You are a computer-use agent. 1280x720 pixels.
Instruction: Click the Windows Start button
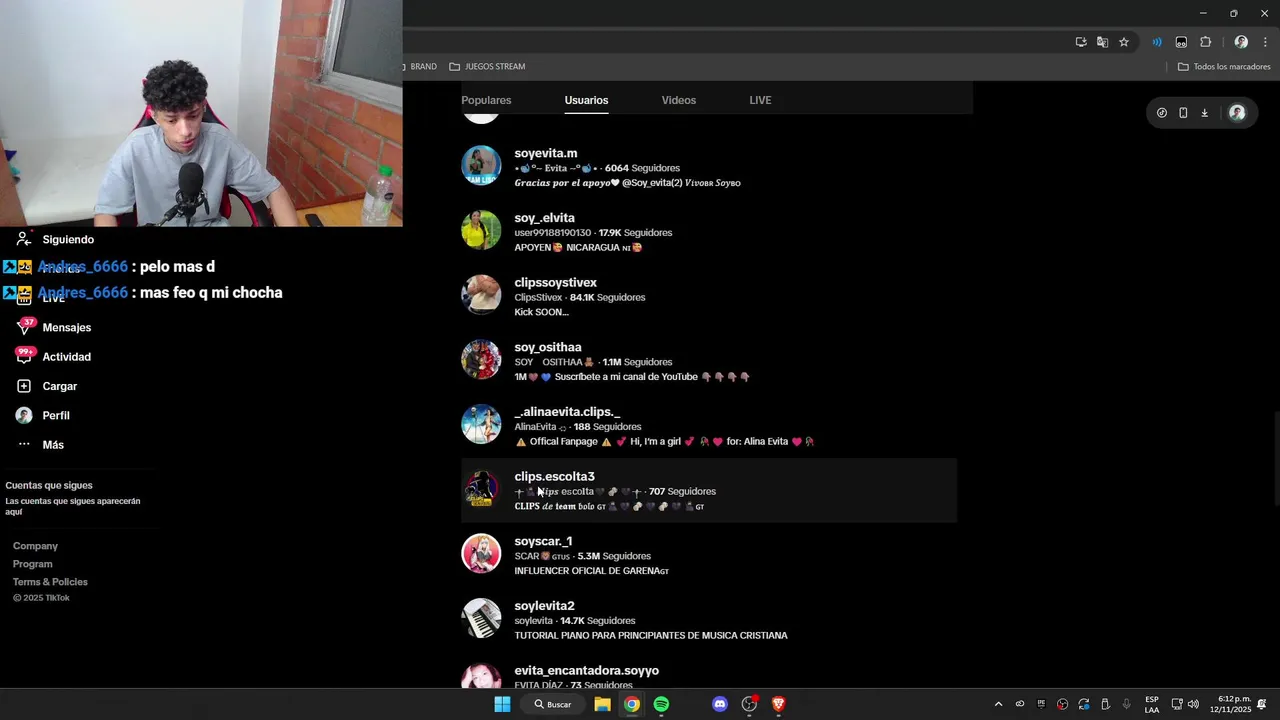pos(502,704)
